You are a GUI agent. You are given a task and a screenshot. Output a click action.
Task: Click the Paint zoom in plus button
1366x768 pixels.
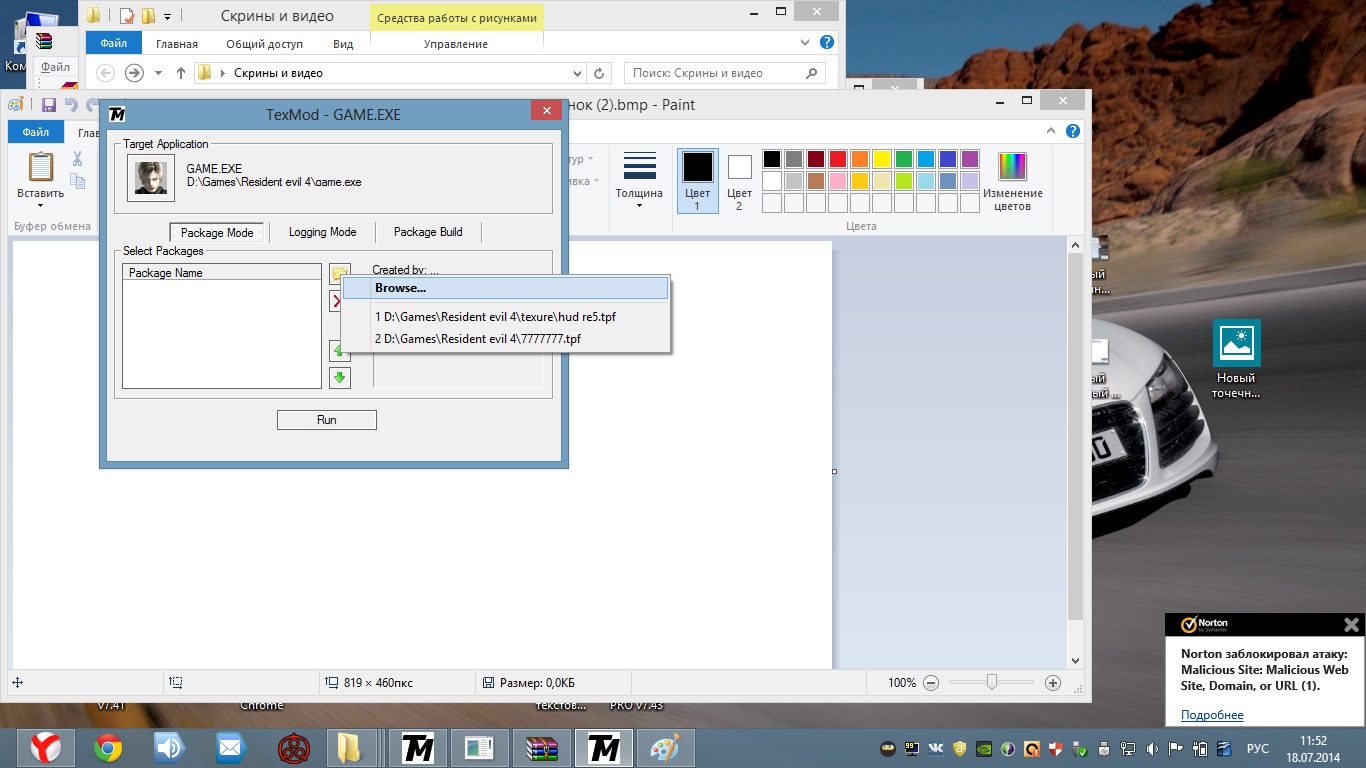click(1052, 683)
